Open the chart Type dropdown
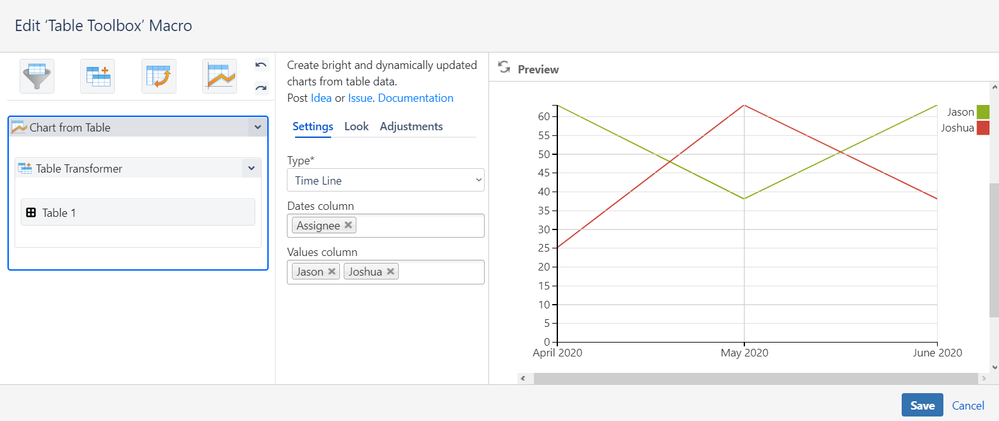The height and width of the screenshot is (421, 999). 385,180
